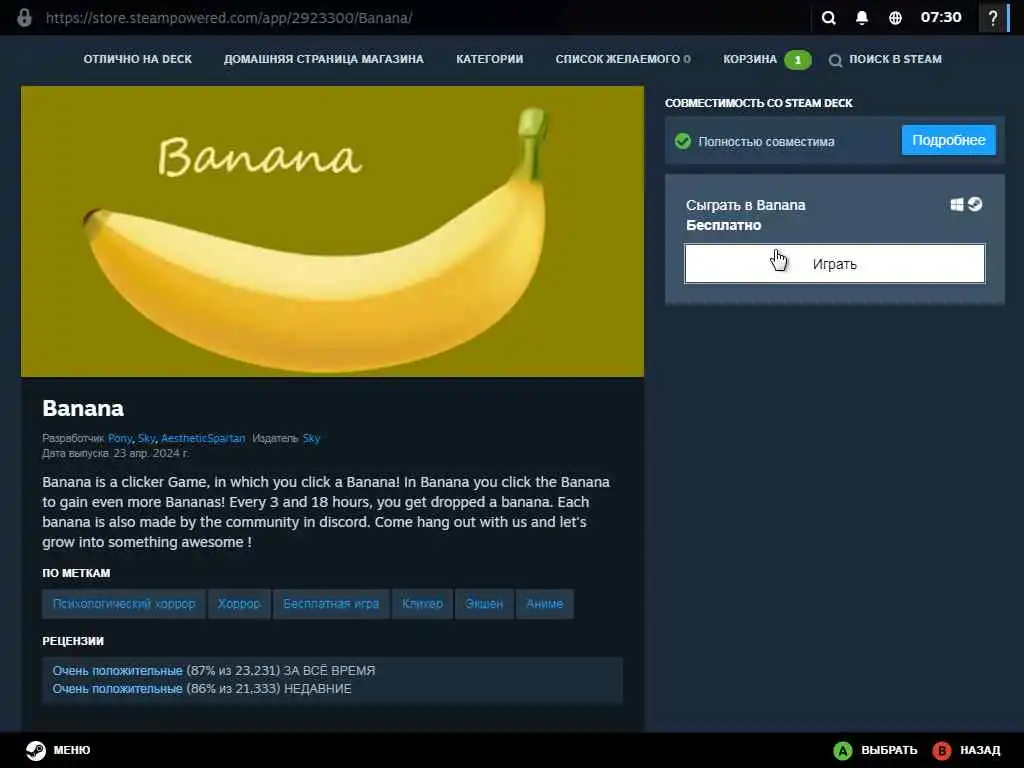Select the Бесплатная игра tag
The width and height of the screenshot is (1024, 768).
tap(331, 604)
